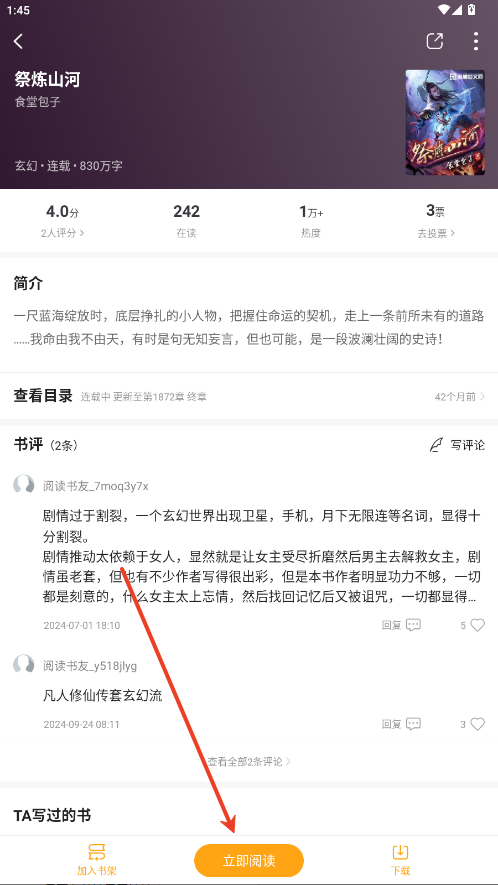Click reply bubble icon on second review
Viewport: 498px width, 885px height.
click(413, 724)
